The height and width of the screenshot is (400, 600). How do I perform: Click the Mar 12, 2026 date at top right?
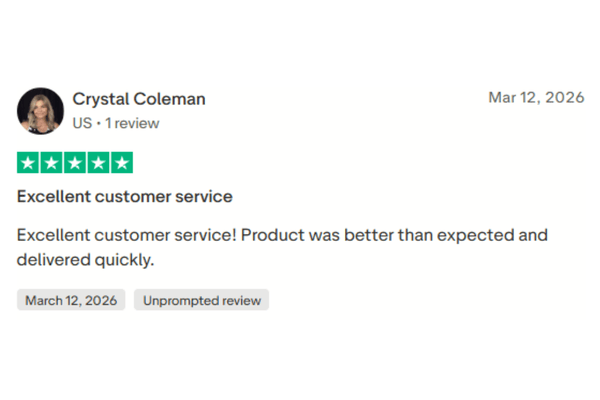pyautogui.click(x=536, y=97)
